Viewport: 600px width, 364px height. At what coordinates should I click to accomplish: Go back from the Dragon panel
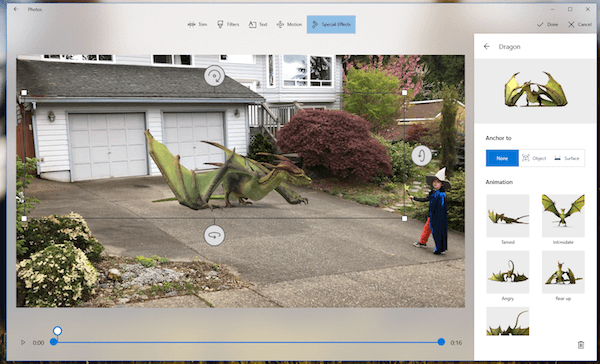point(486,46)
